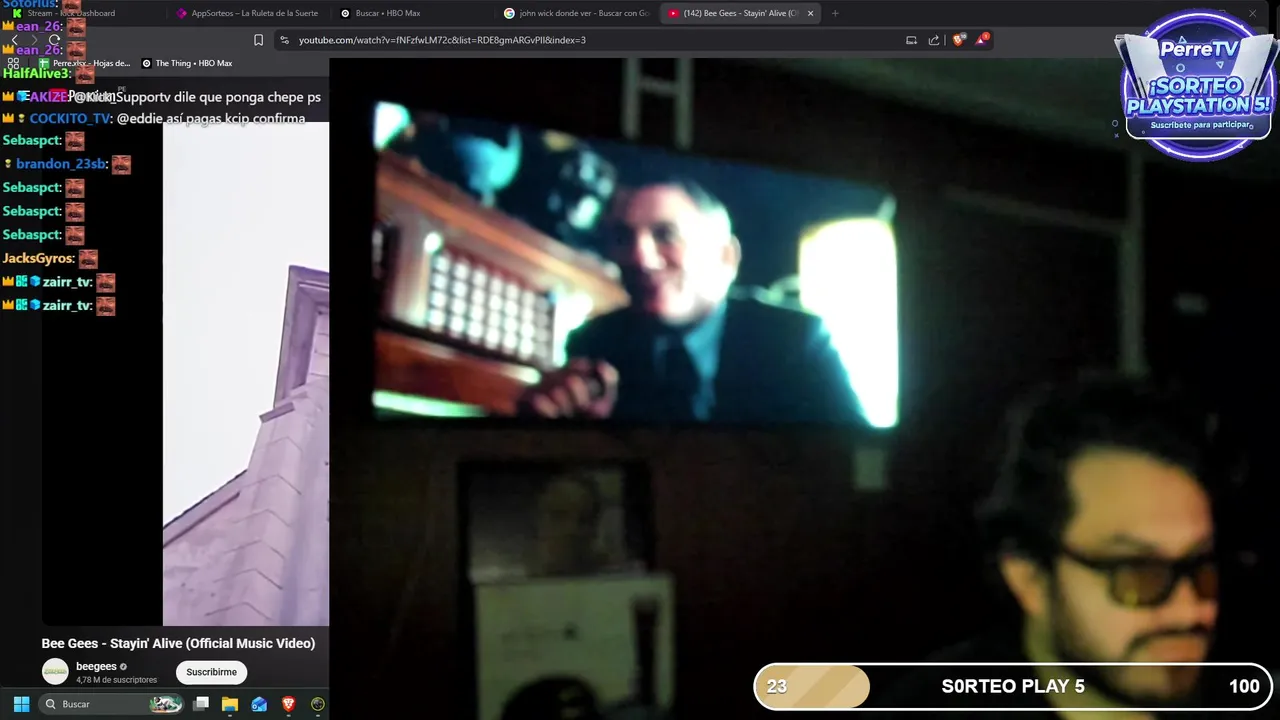Viewport: 1280px width, 720px height.
Task: Bookmark this page with the bookmark icon
Action: 258,40
